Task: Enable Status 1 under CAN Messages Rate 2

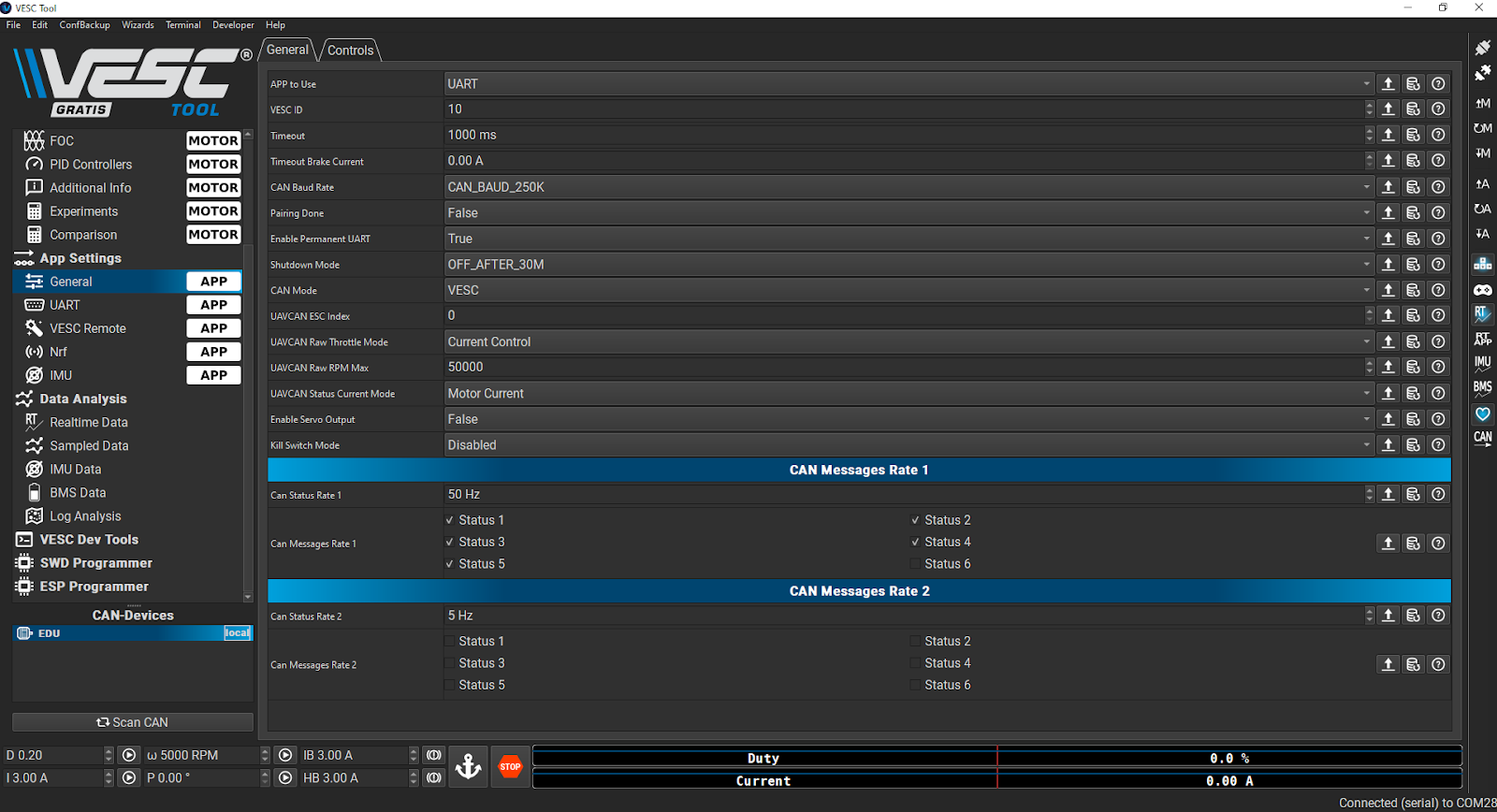Action: coord(475,641)
